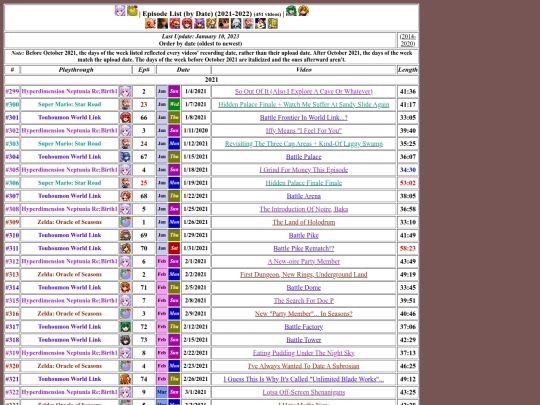
Task: Open 'The Introduction Of Noire, Baka' video
Action: [x=304, y=209]
